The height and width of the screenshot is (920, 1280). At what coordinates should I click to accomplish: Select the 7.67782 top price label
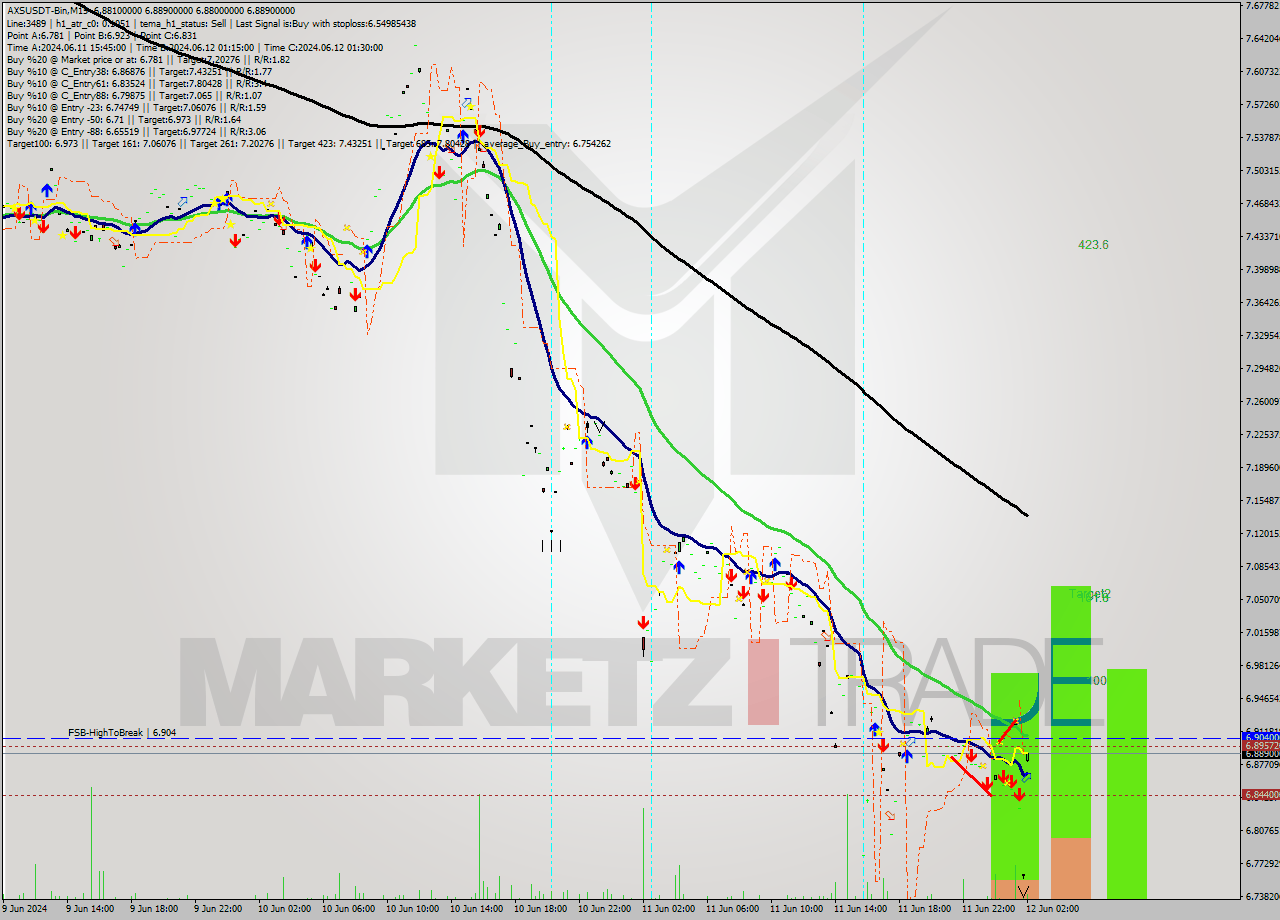click(1261, 6)
